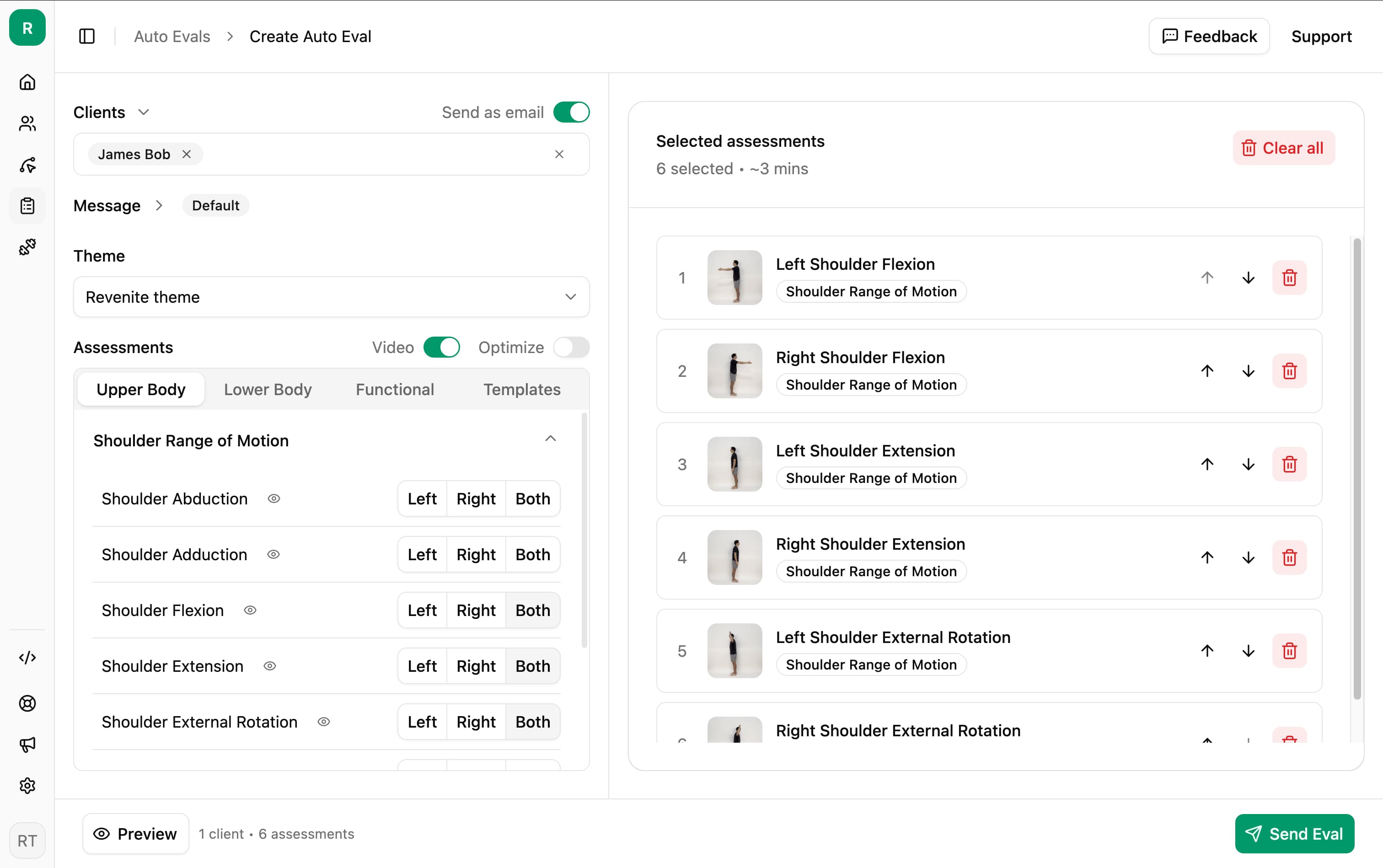Enable the Optimize switch
This screenshot has height=868, width=1383.
coord(571,347)
